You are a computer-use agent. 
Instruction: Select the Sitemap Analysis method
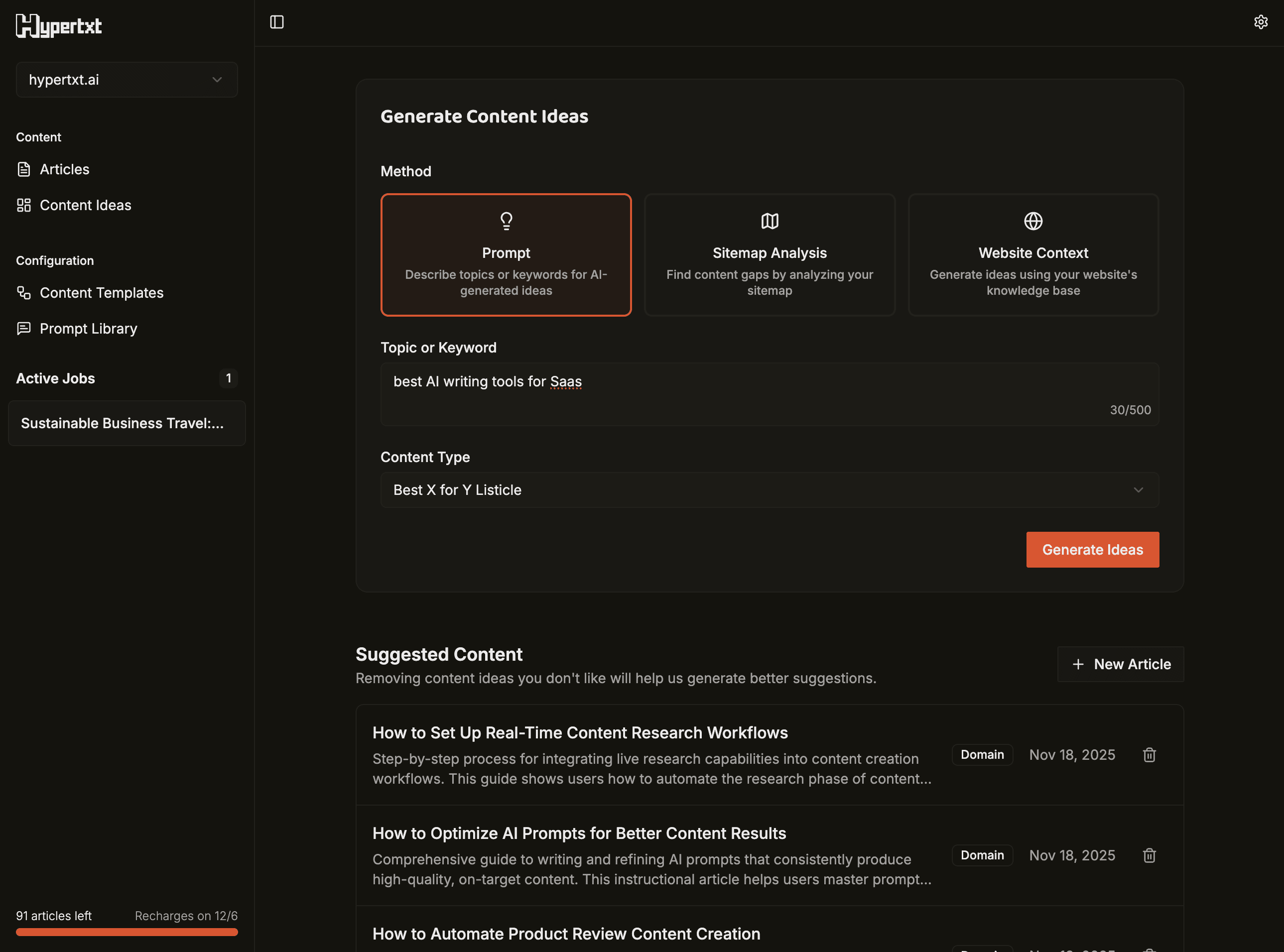tap(770, 255)
